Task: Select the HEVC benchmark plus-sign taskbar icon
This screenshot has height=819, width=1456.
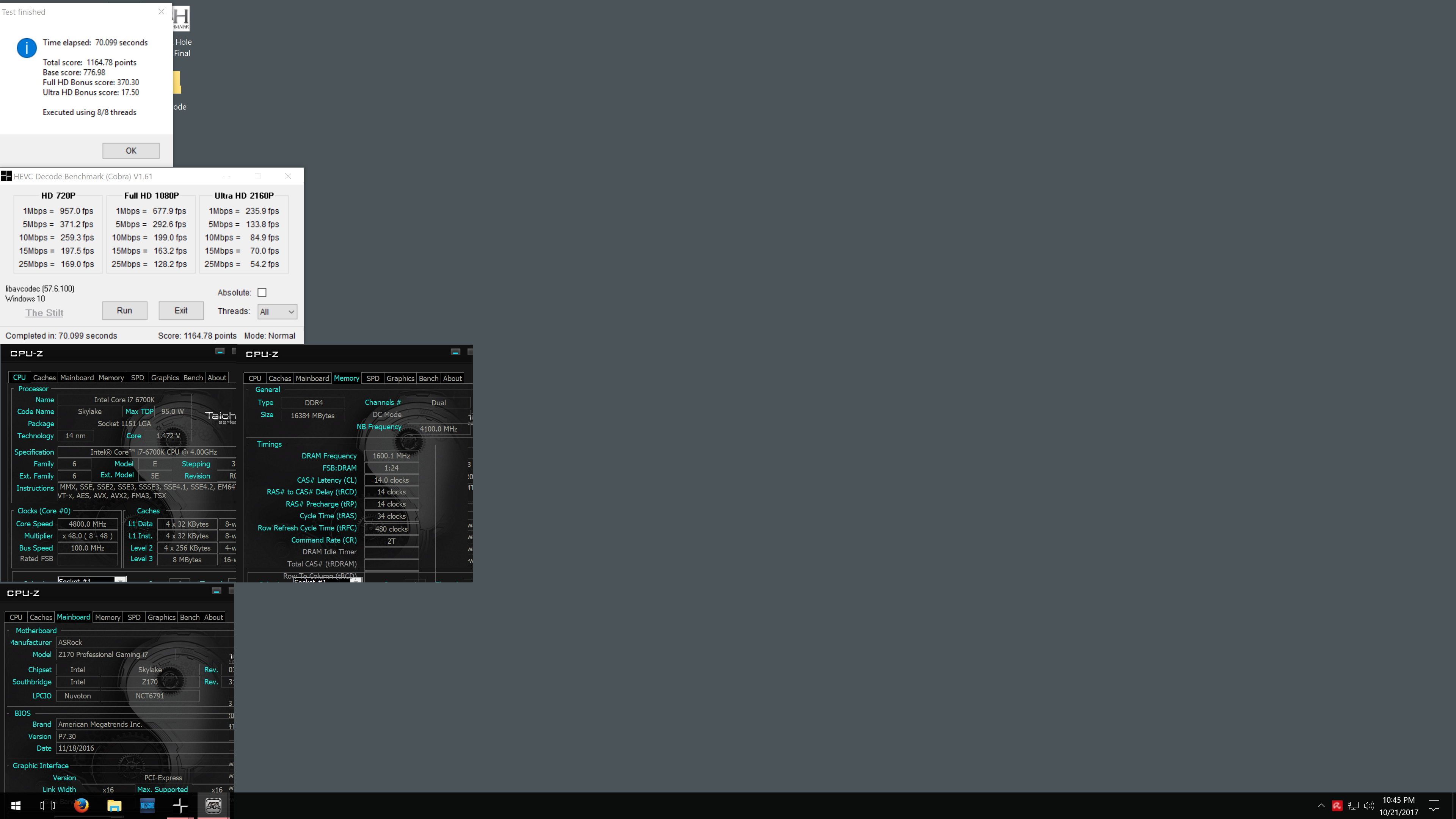Action: point(180,805)
